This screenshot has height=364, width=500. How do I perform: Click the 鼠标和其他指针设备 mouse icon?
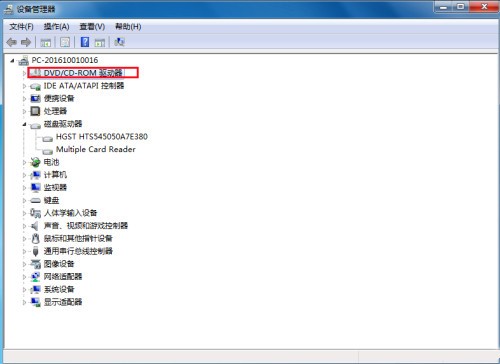coord(35,238)
